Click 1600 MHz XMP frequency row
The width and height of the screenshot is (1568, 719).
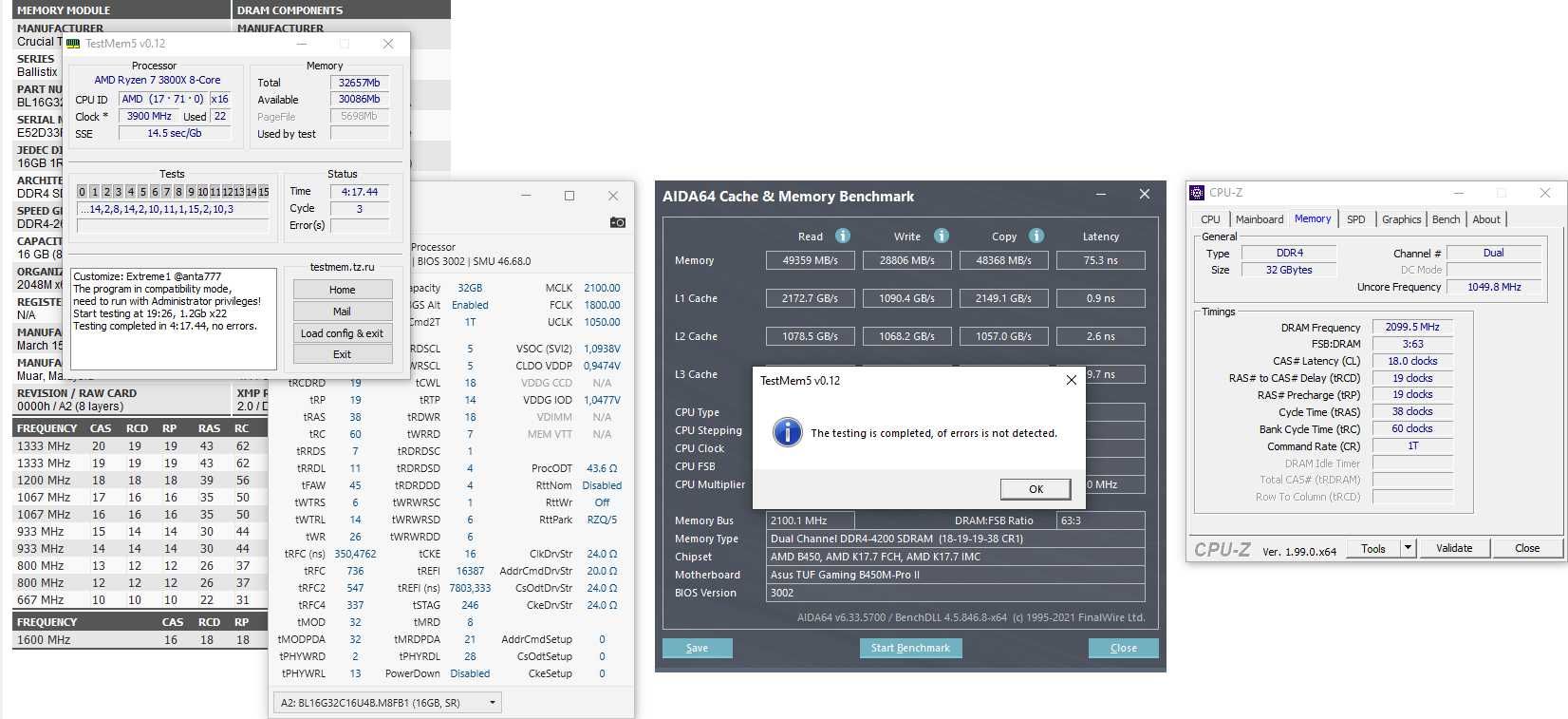(x=142, y=639)
